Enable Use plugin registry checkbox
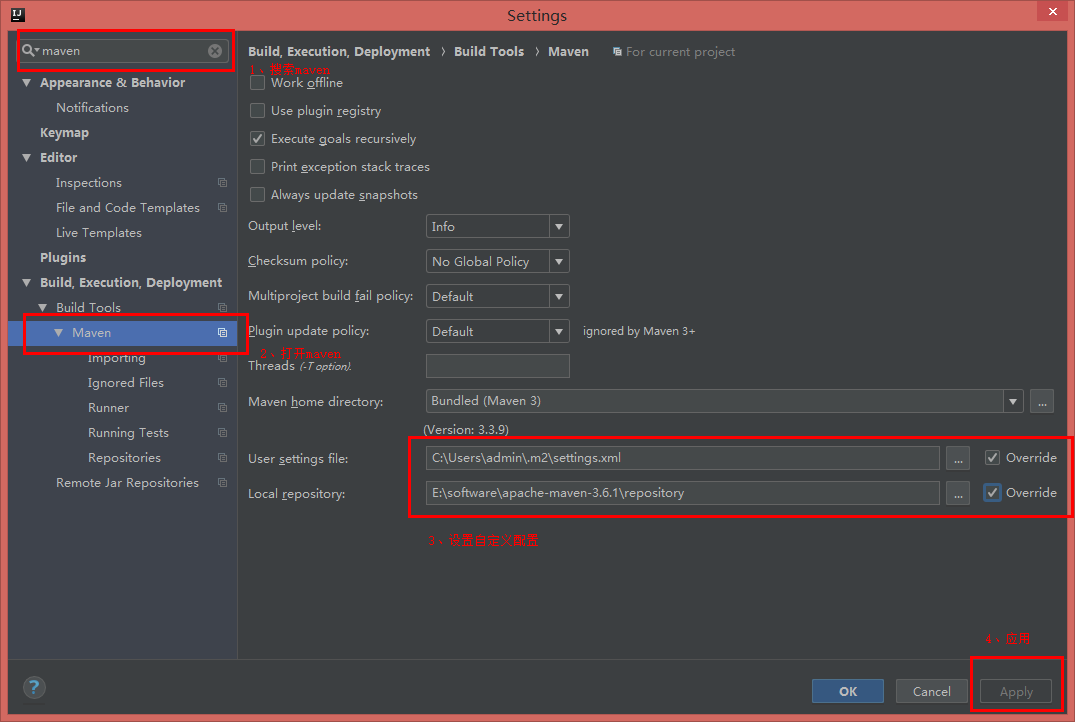The height and width of the screenshot is (722, 1075). click(x=257, y=110)
